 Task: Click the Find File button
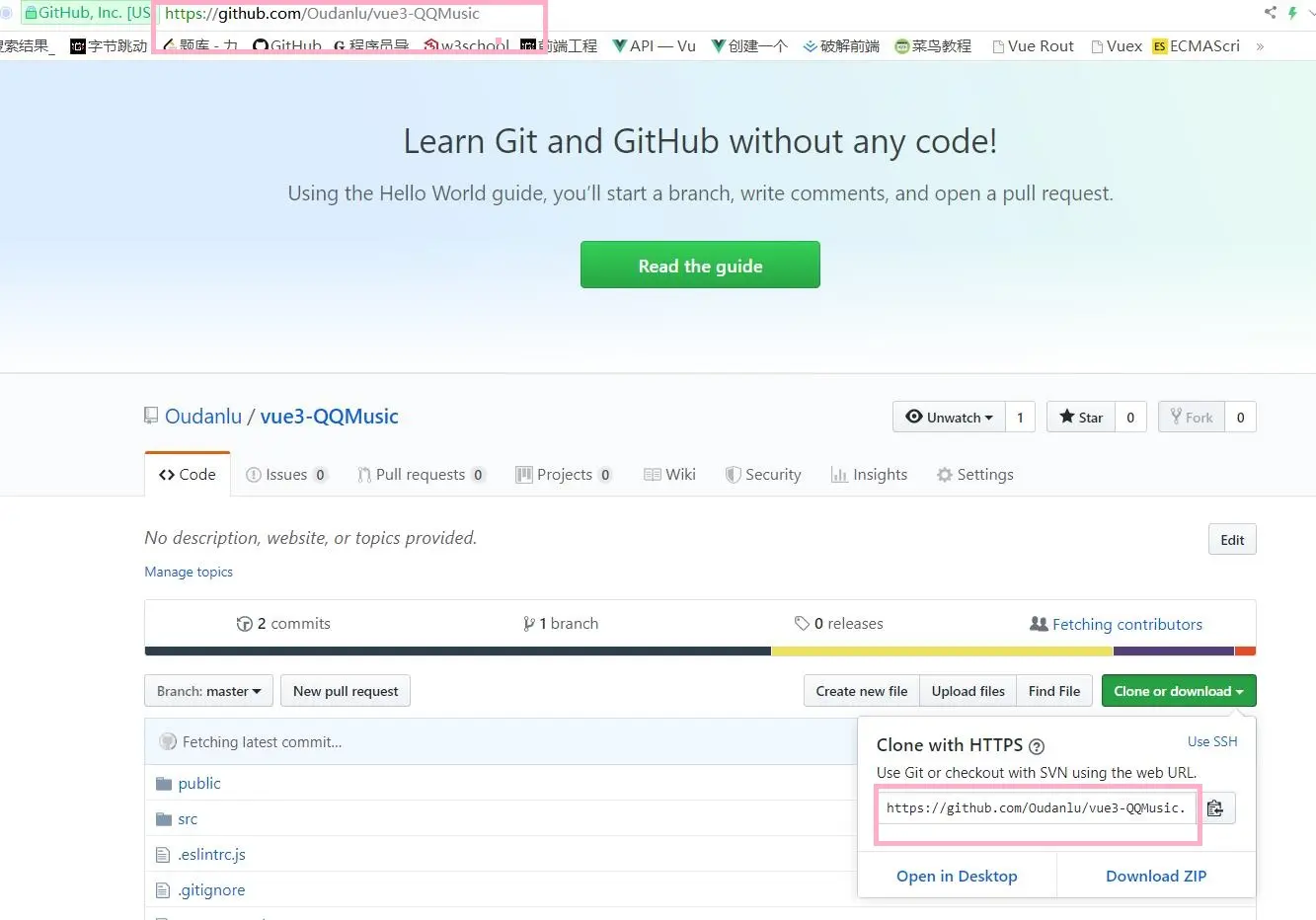pyautogui.click(x=1054, y=691)
